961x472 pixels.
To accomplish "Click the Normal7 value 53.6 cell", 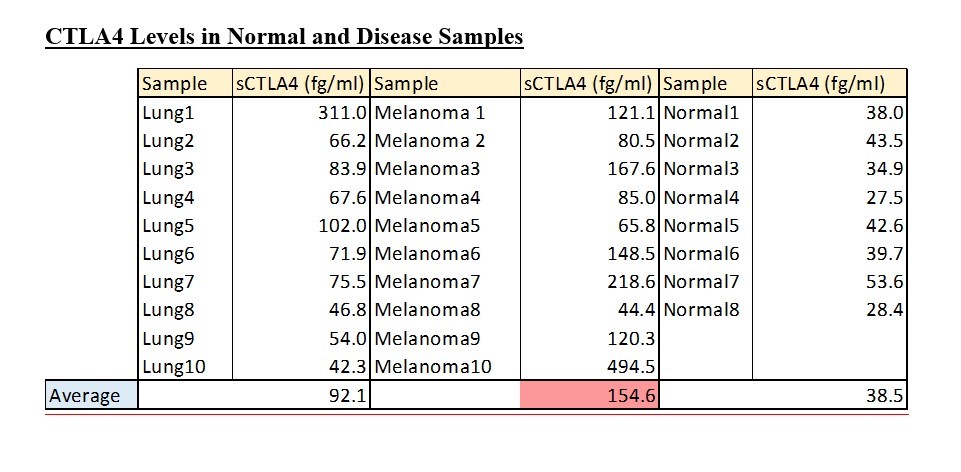I will [x=830, y=282].
